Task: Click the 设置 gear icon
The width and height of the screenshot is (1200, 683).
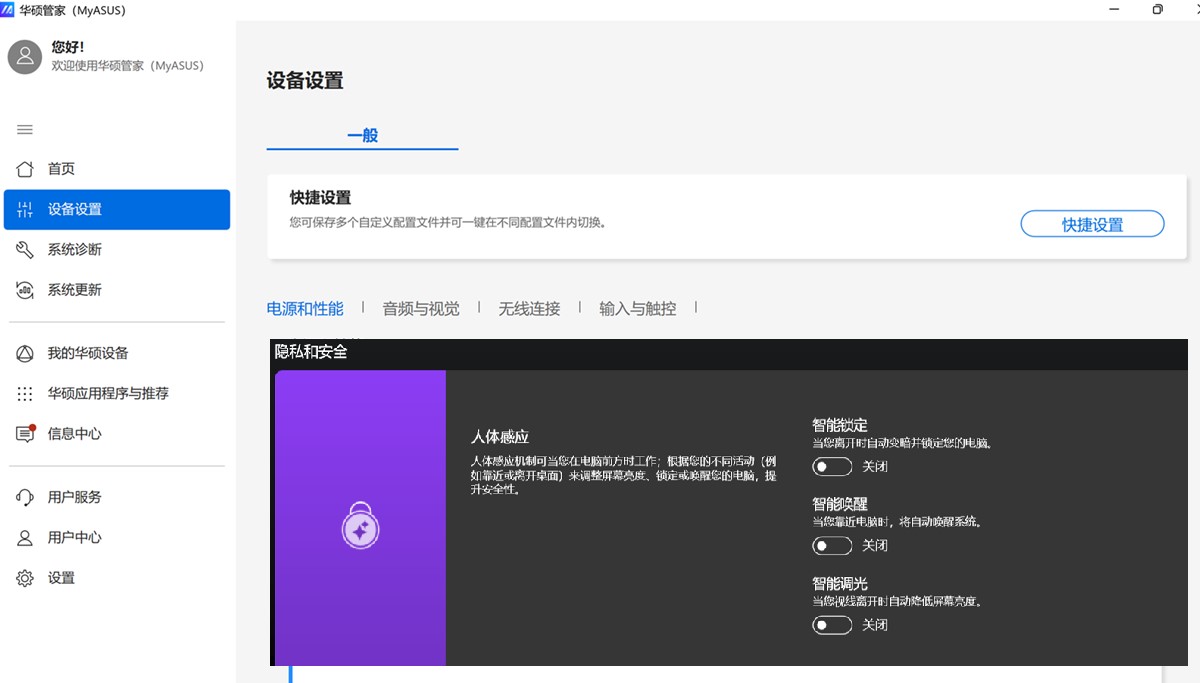Action: point(25,578)
